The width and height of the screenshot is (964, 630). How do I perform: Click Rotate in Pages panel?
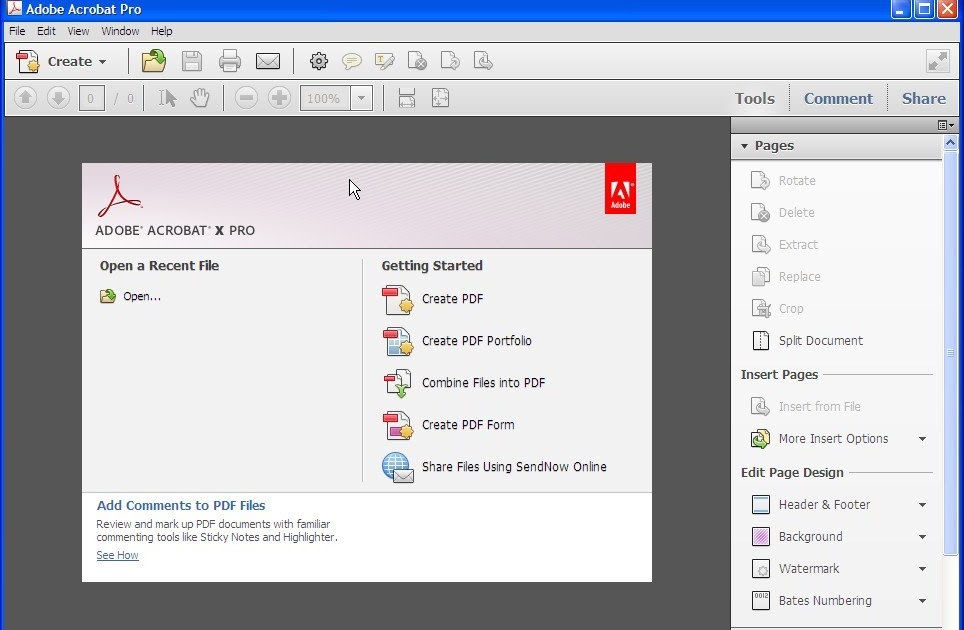pos(783,181)
